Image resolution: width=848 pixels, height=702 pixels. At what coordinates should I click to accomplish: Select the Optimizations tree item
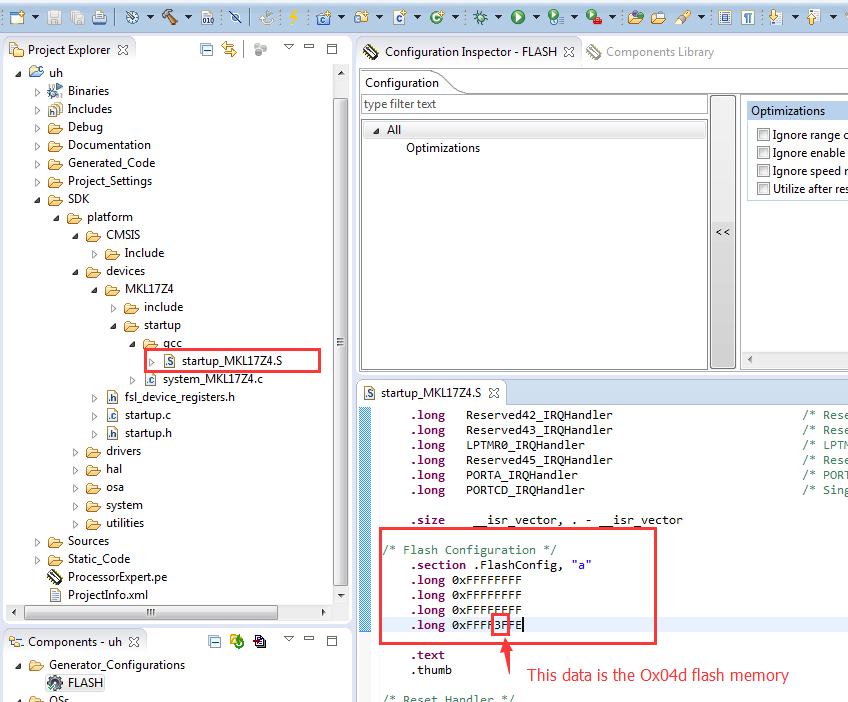[x=443, y=148]
